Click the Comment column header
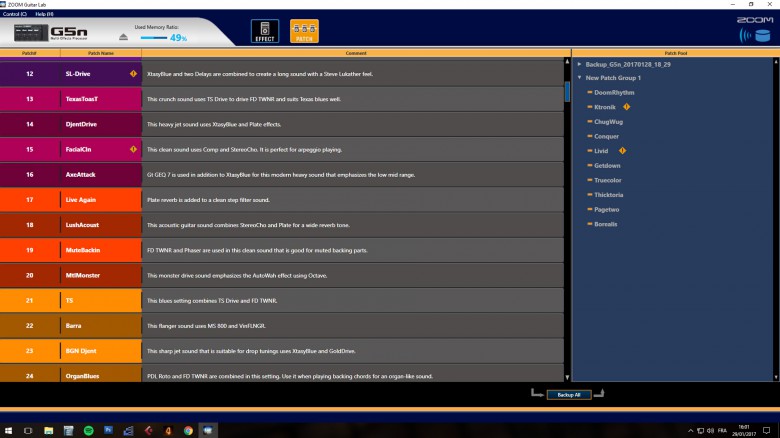 point(356,53)
